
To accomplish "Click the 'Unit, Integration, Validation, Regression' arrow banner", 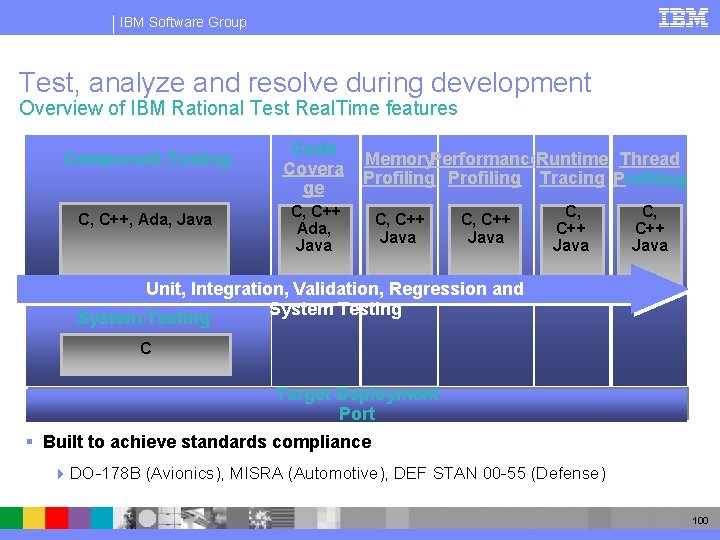I will tap(352, 290).
